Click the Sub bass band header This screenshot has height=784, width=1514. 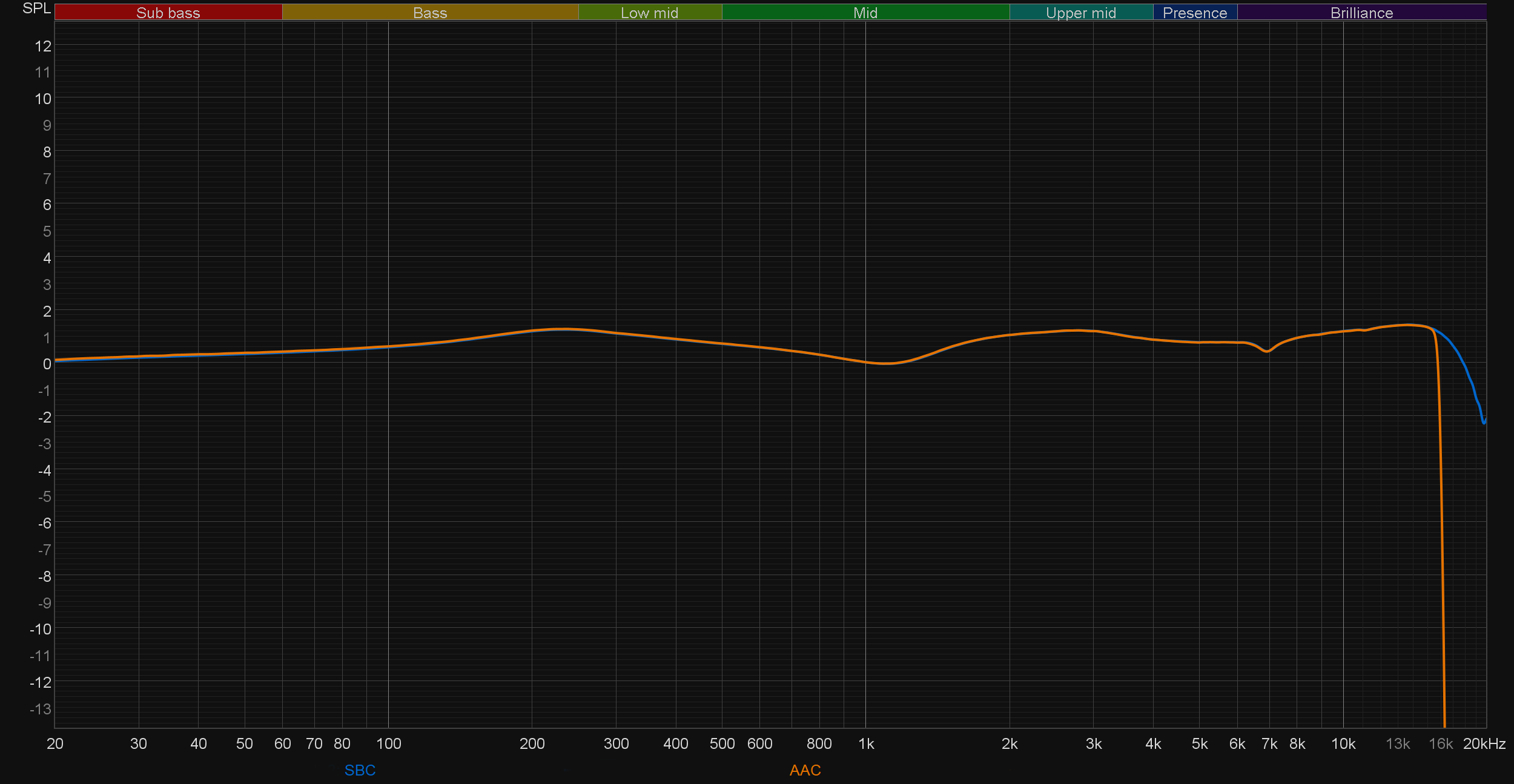(x=168, y=13)
